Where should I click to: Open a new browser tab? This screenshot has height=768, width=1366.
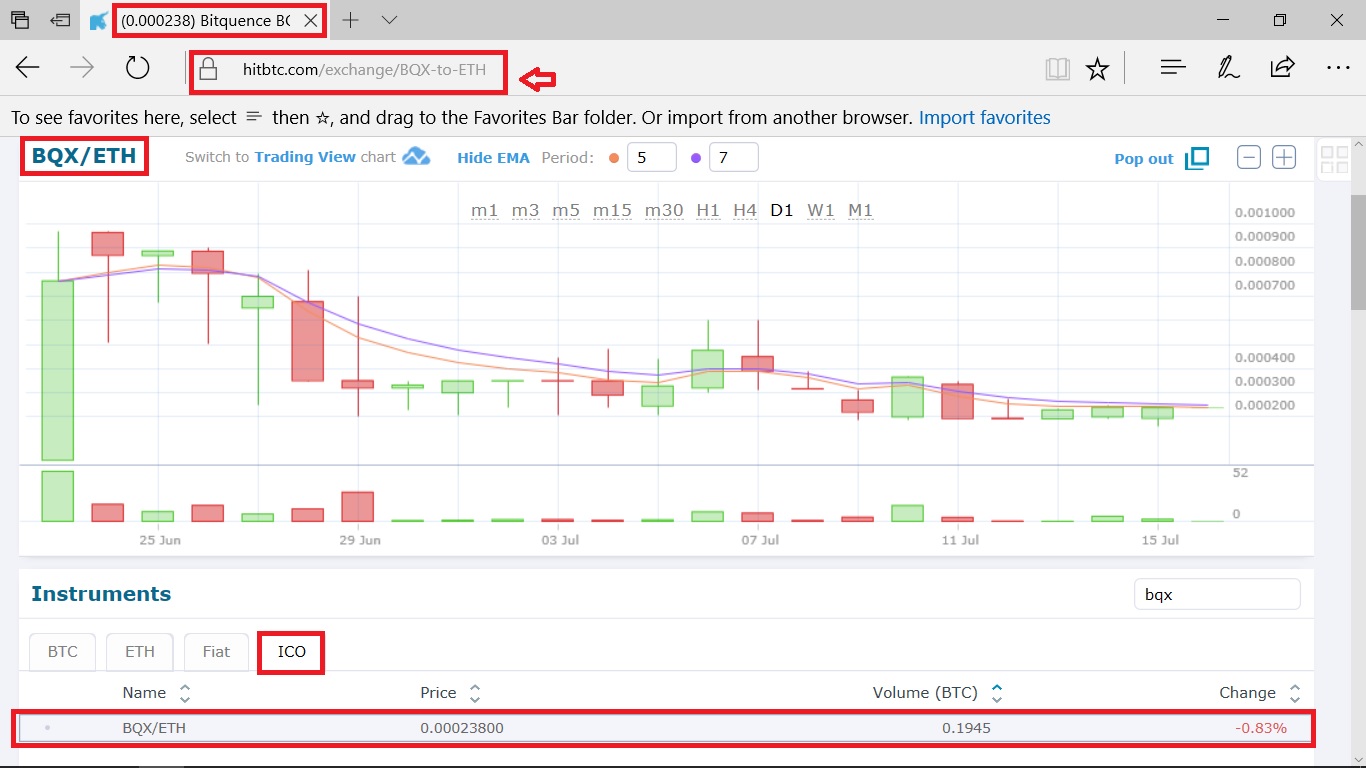(x=350, y=20)
